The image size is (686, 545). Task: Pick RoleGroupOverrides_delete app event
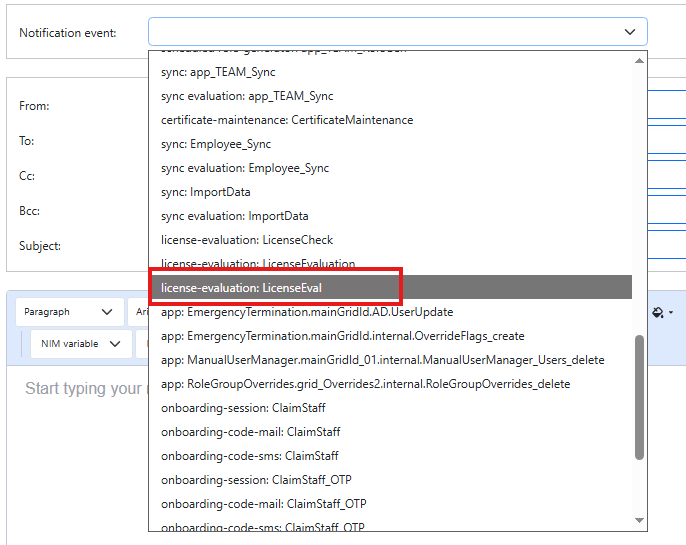390,384
